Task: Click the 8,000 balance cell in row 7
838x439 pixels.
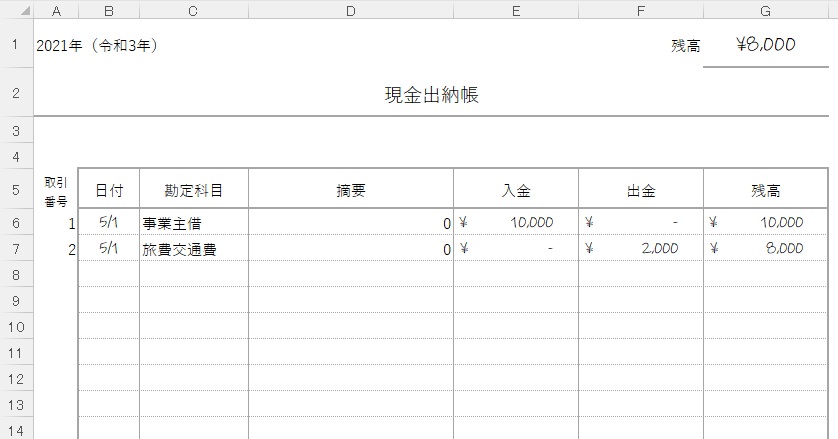Action: point(766,248)
